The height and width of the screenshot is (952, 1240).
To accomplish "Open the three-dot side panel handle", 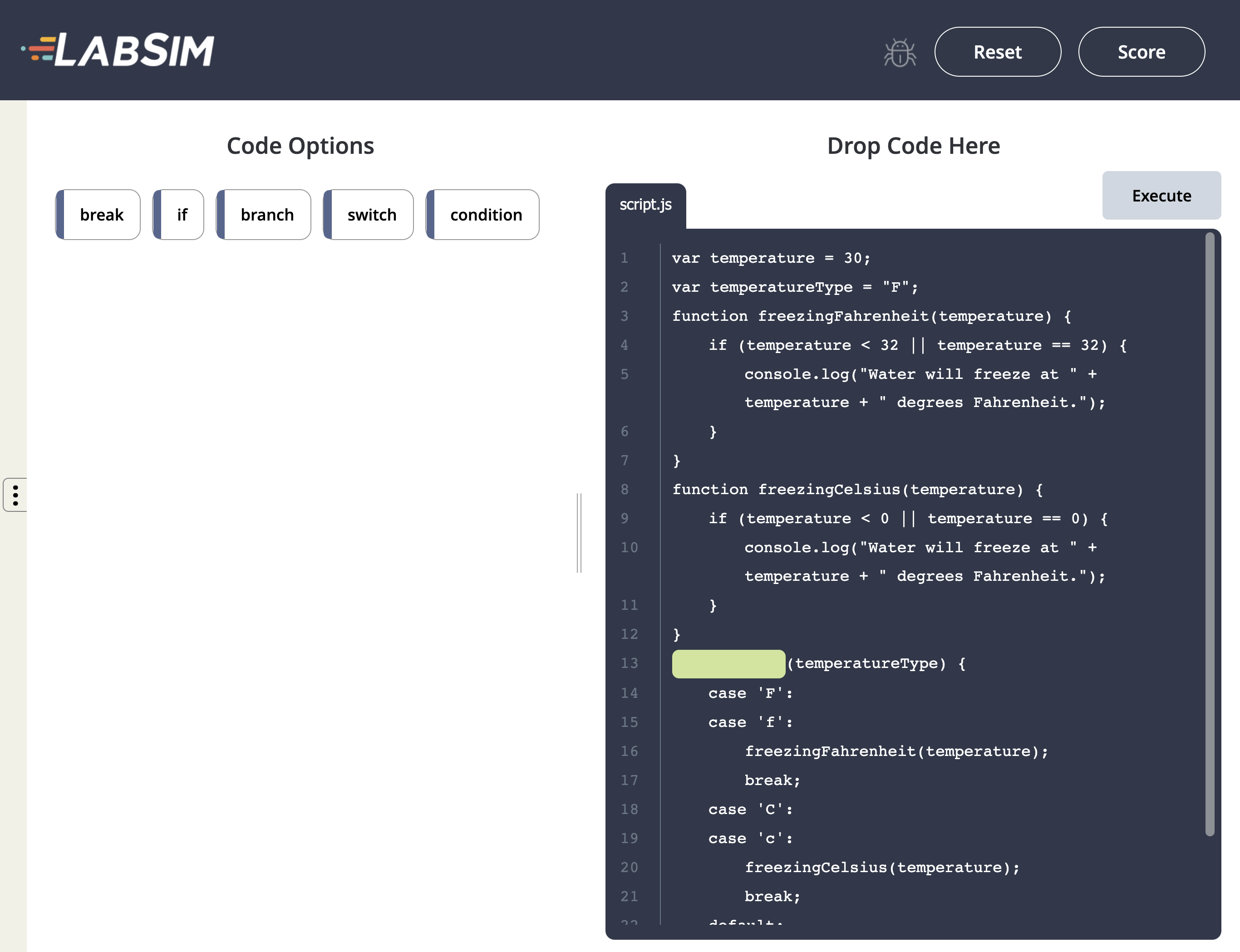I will (15, 495).
